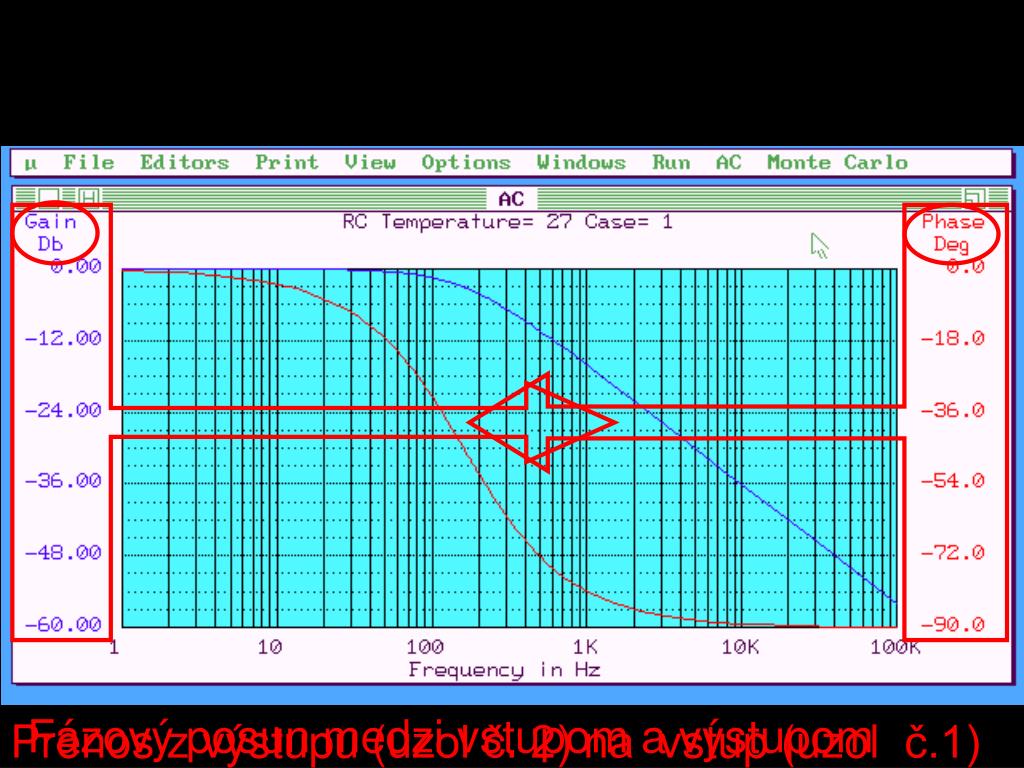This screenshot has height=768, width=1024.
Task: Open the µ system menu
Action: 31,163
